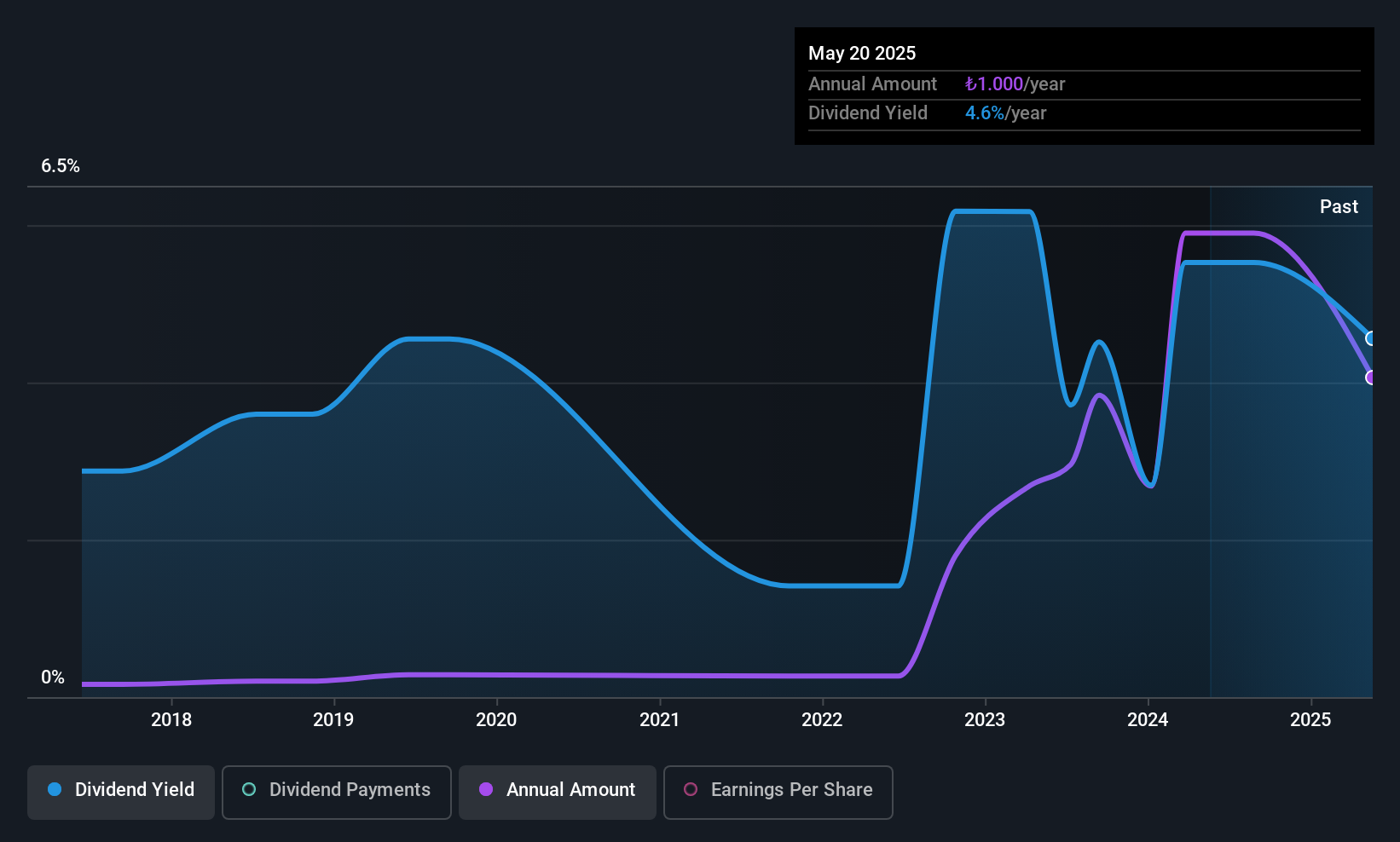
Task: Click the Past region label
Action: coord(1339,206)
